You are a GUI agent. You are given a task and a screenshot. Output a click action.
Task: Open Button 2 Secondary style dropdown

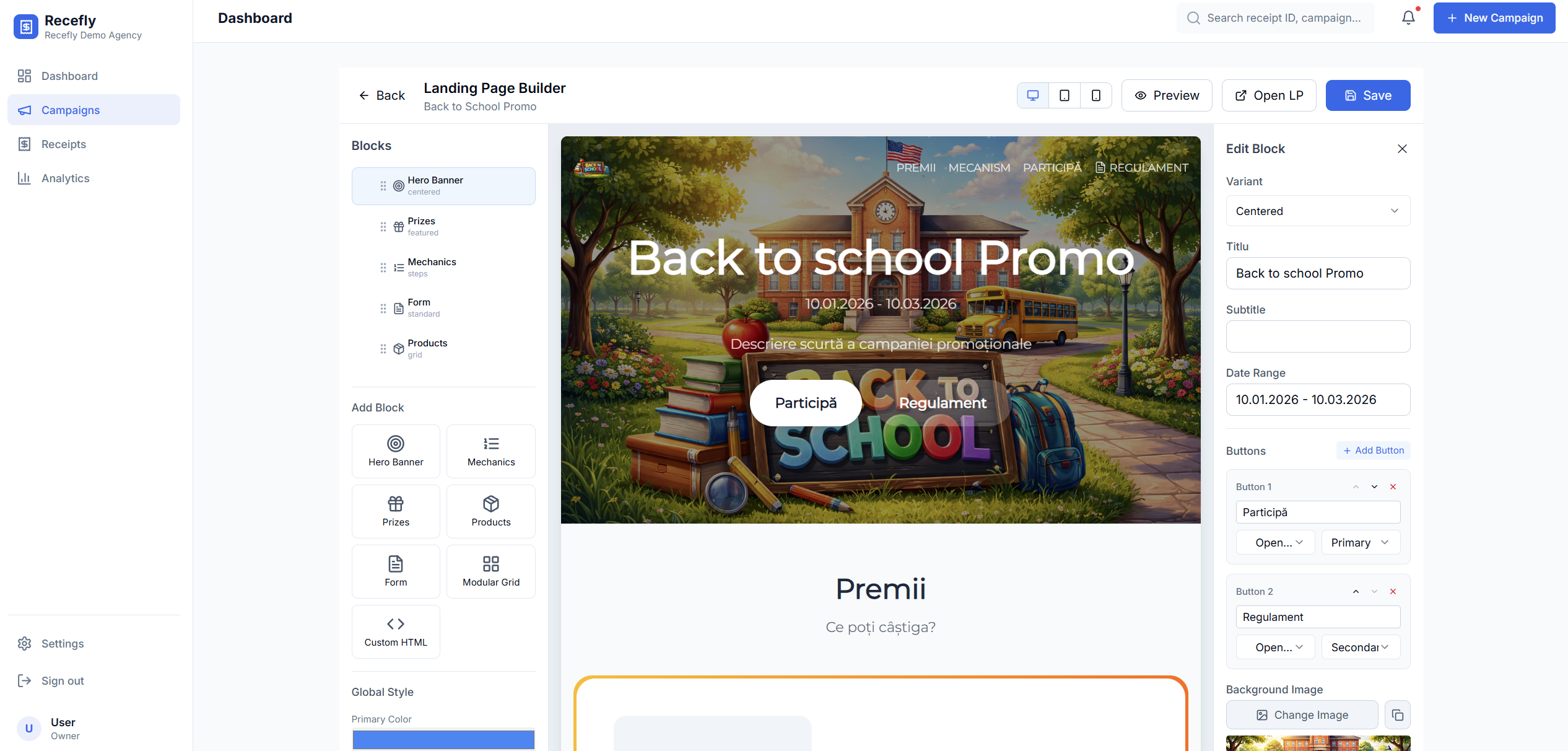tap(1361, 647)
